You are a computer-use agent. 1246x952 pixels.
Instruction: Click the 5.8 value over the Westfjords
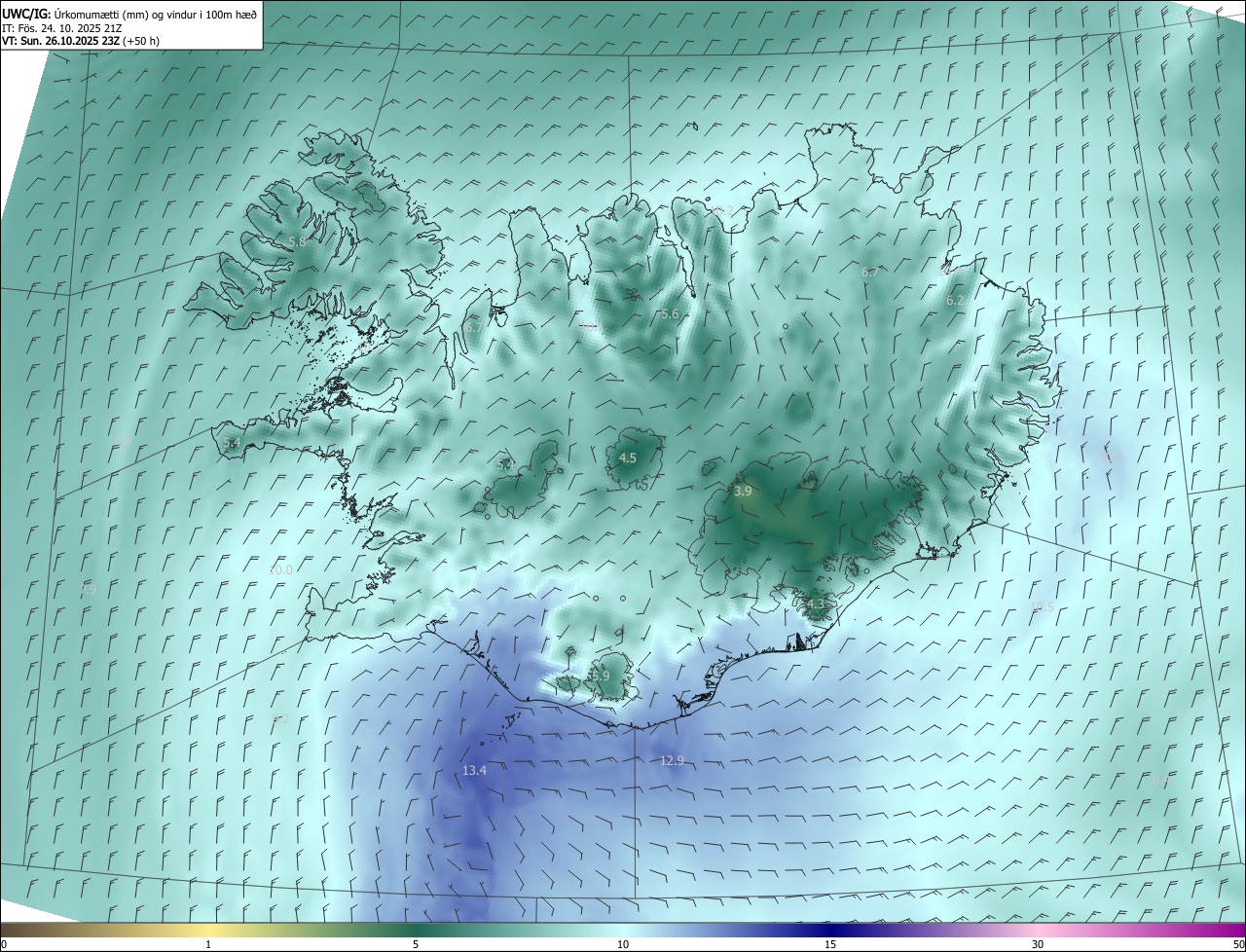tap(297, 241)
